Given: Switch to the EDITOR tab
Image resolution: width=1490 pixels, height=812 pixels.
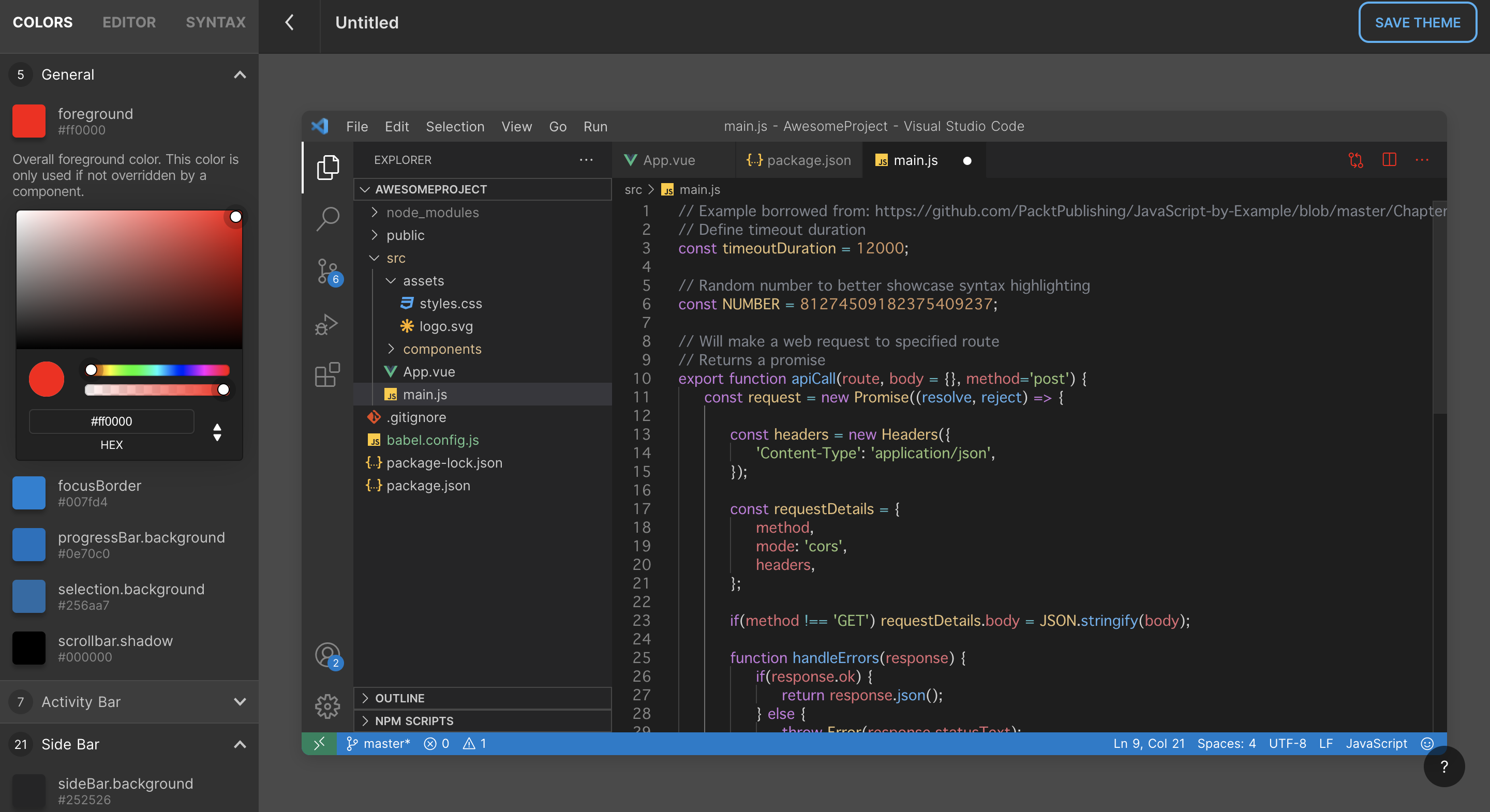Looking at the screenshot, I should pos(129,22).
